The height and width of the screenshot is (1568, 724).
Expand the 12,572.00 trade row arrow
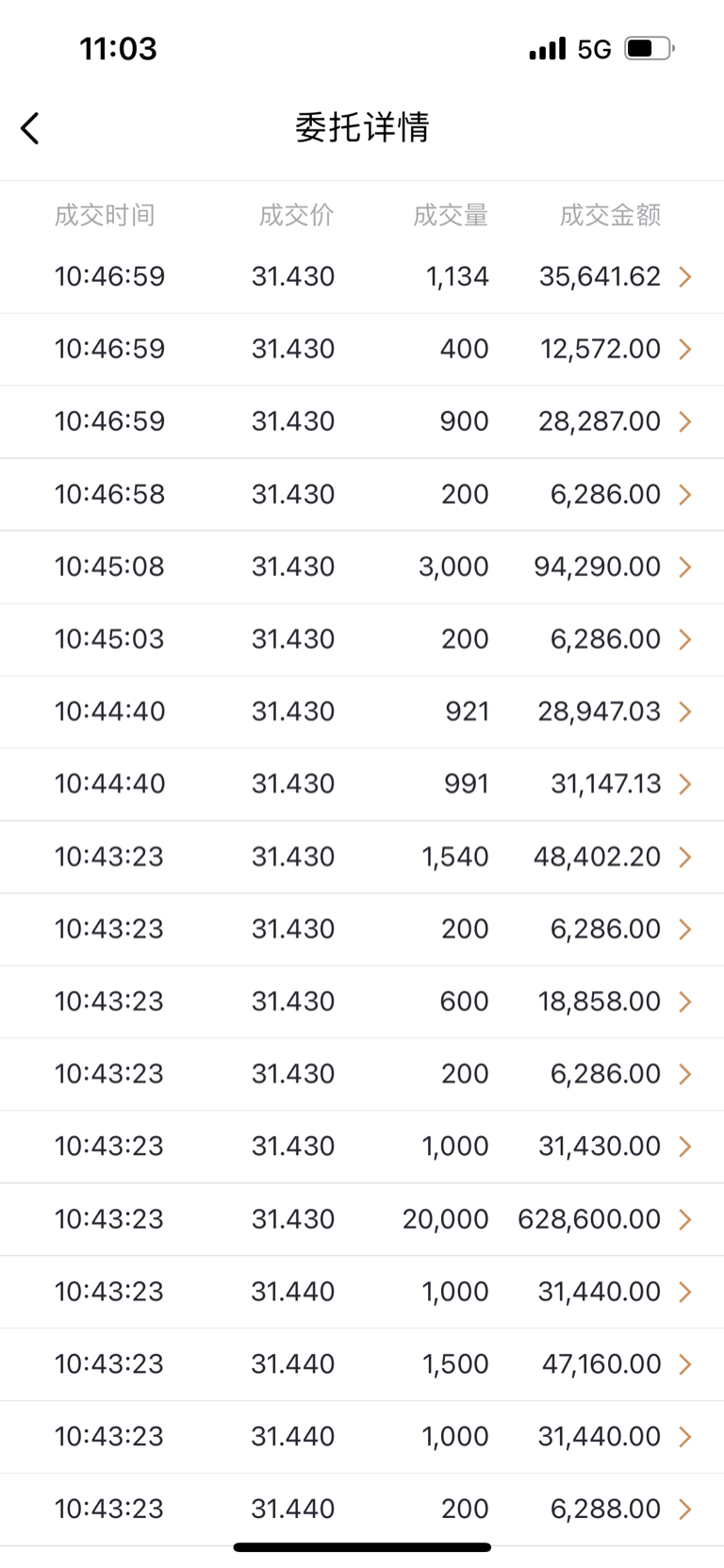[685, 349]
